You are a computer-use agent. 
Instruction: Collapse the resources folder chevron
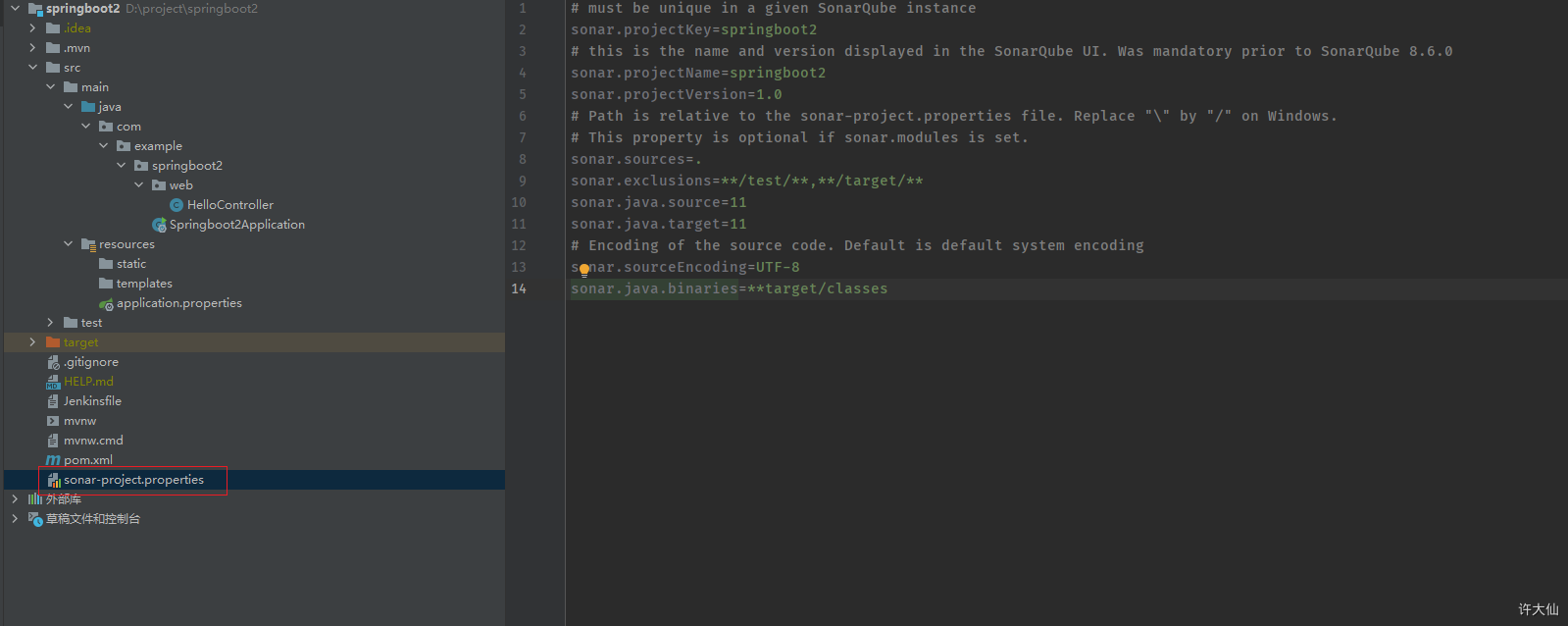click(x=69, y=244)
